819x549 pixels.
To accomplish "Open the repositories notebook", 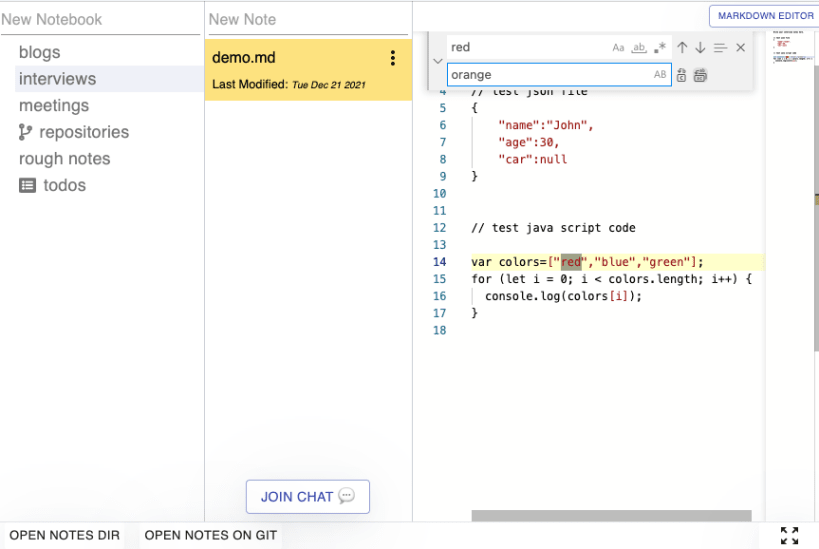I will pos(84,132).
